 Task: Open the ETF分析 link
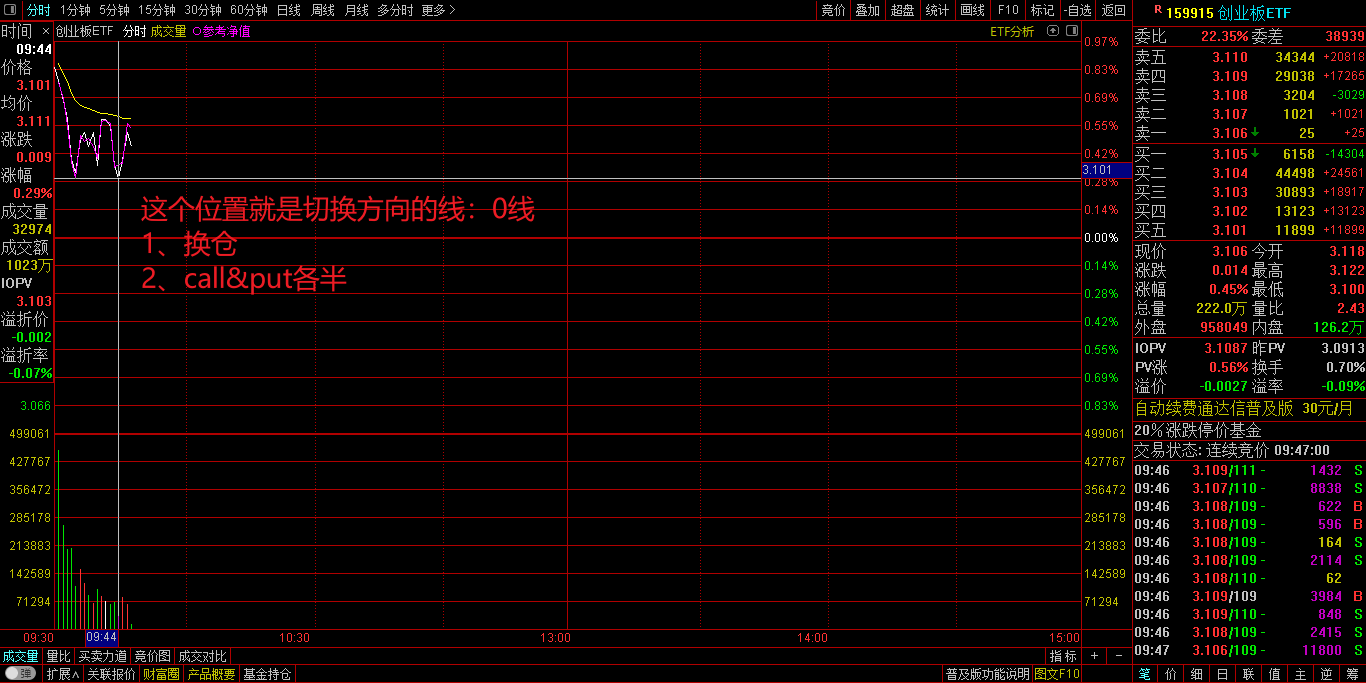[x=1012, y=31]
